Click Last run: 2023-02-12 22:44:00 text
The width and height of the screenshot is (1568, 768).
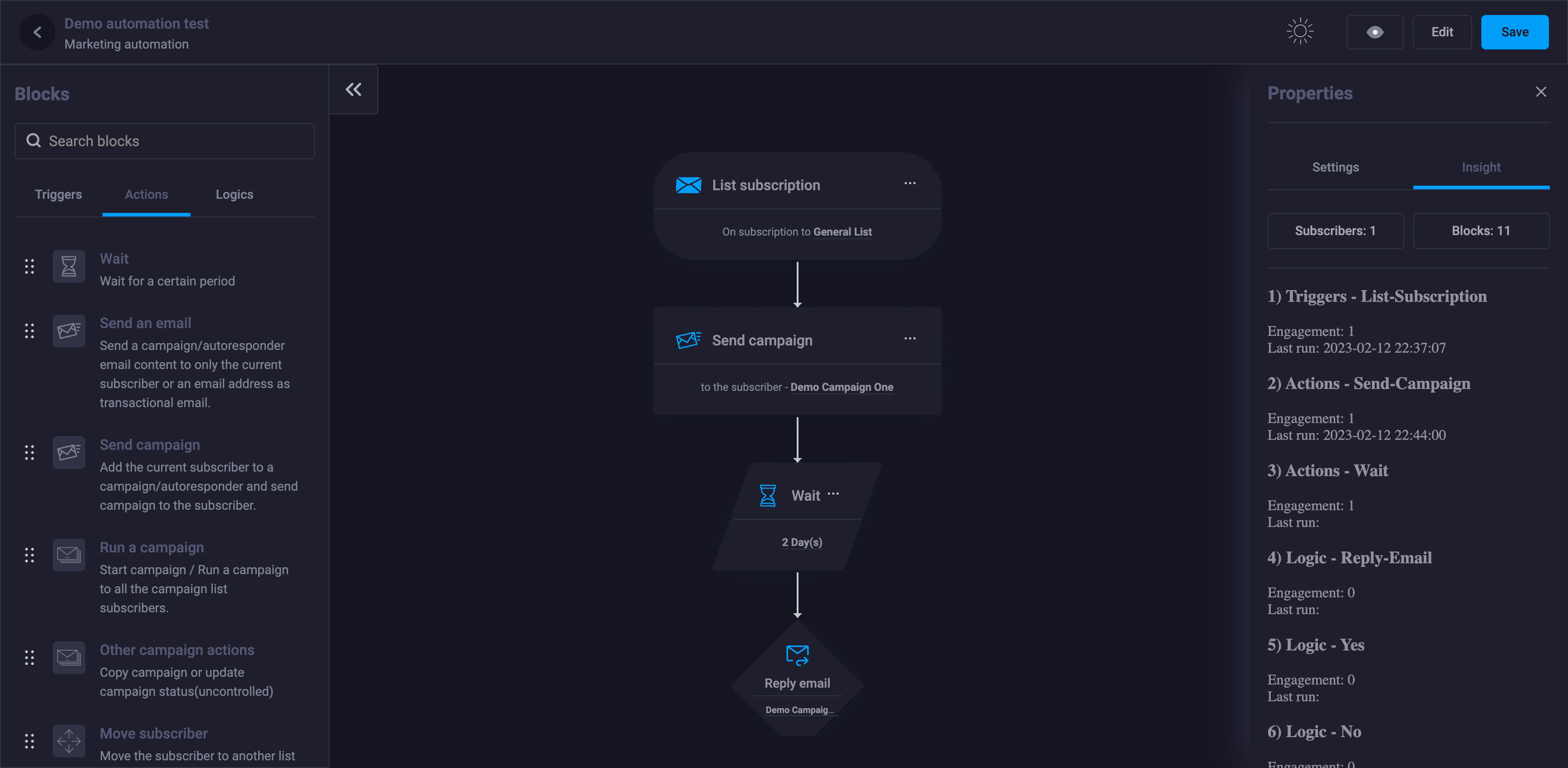(x=1356, y=435)
